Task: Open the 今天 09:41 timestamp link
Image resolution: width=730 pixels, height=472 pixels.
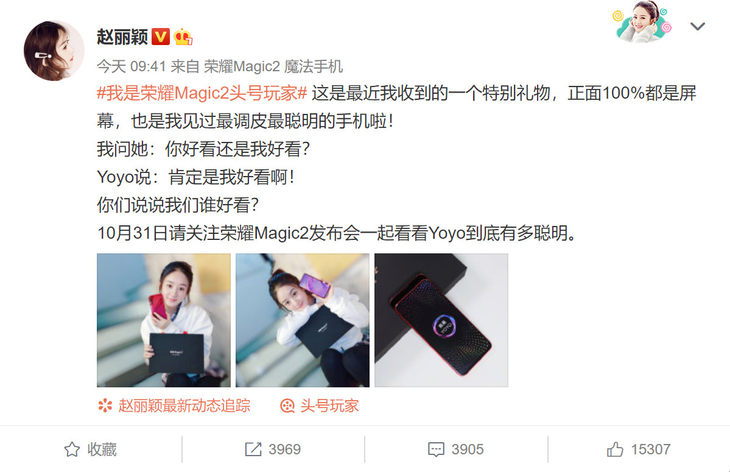Action: coord(131,67)
